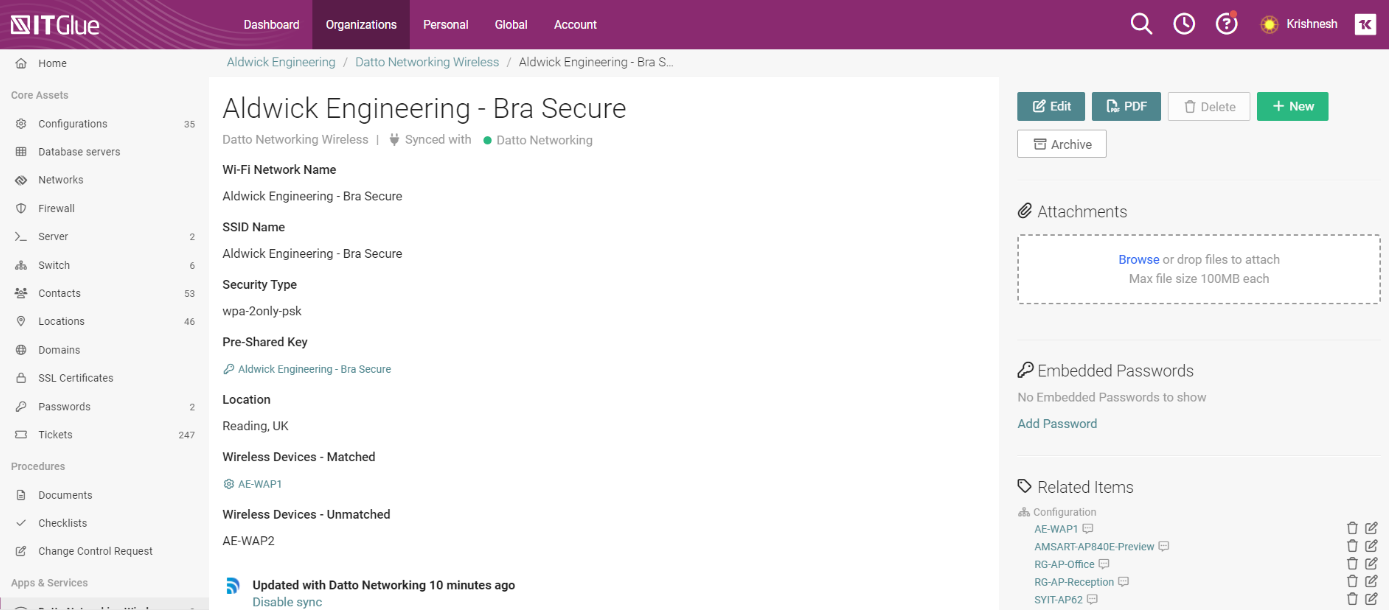Open the help question mark icon

tap(1226, 24)
